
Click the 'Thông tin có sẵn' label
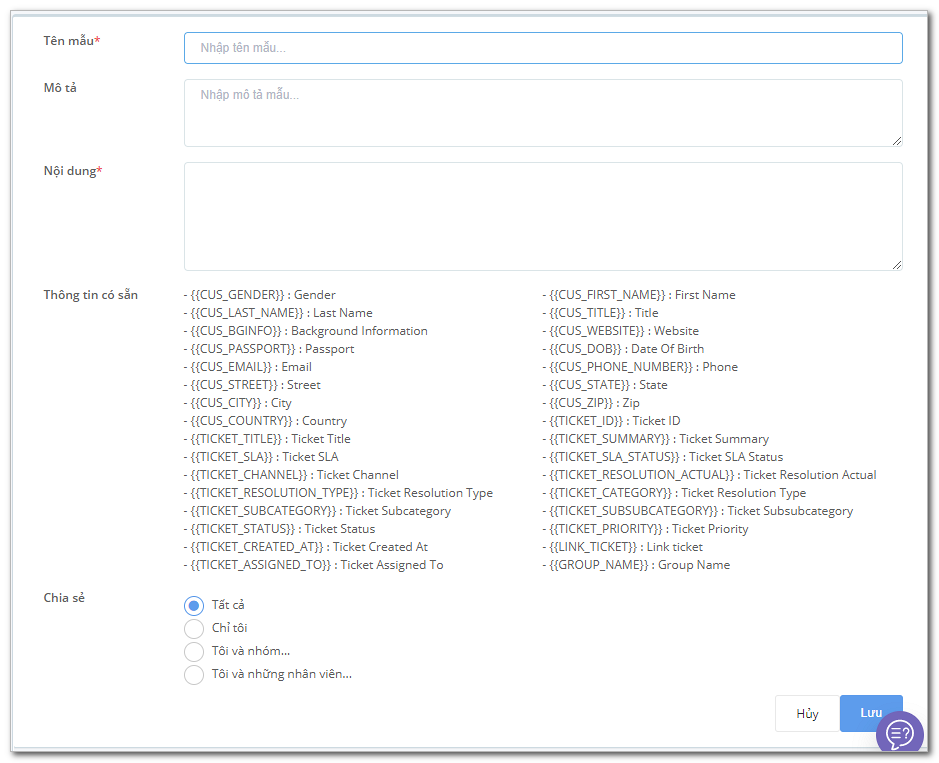90,295
